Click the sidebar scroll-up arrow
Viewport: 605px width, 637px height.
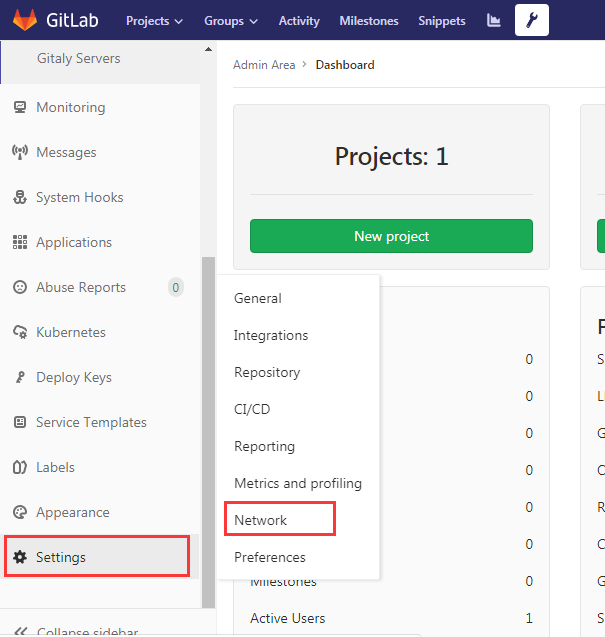click(x=208, y=49)
